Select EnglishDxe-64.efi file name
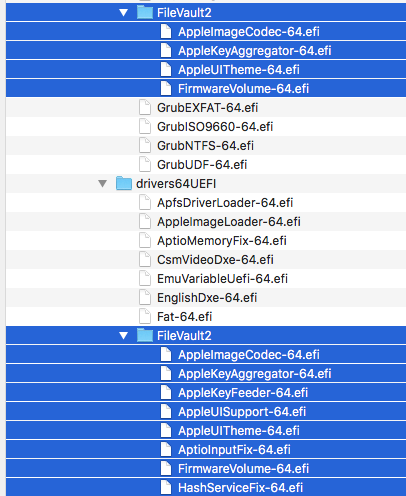 [207, 298]
